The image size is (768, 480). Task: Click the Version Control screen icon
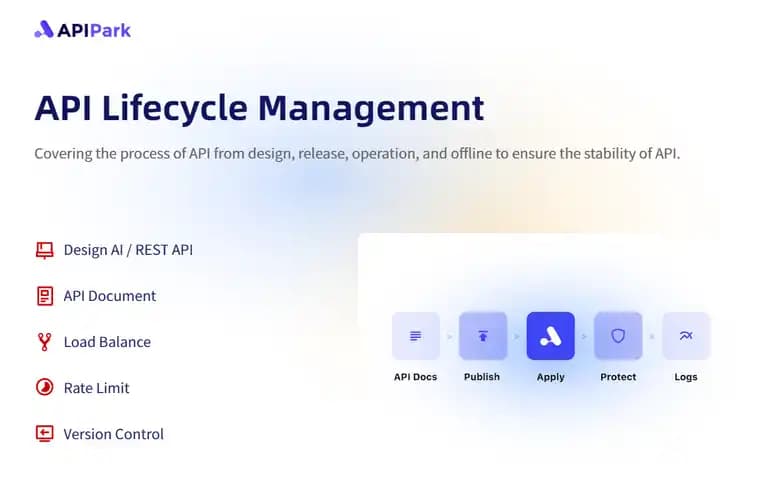[x=45, y=433]
